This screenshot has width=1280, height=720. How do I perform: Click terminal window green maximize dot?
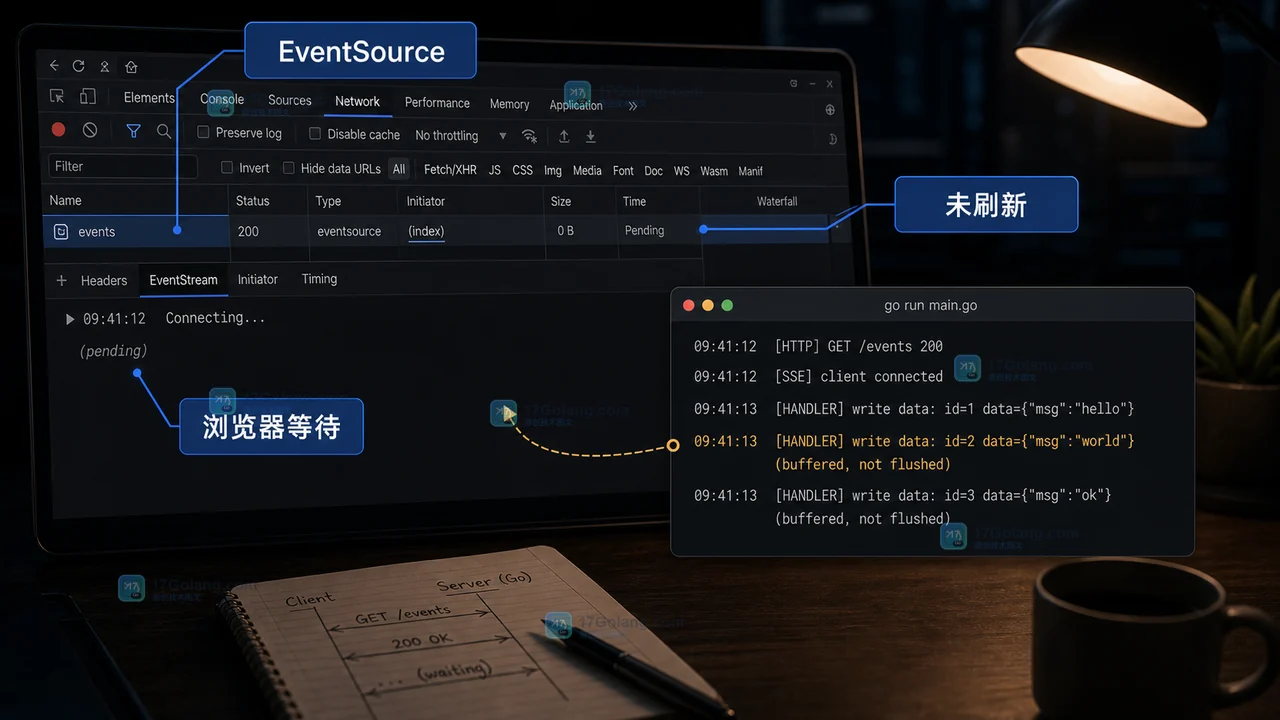pos(727,305)
